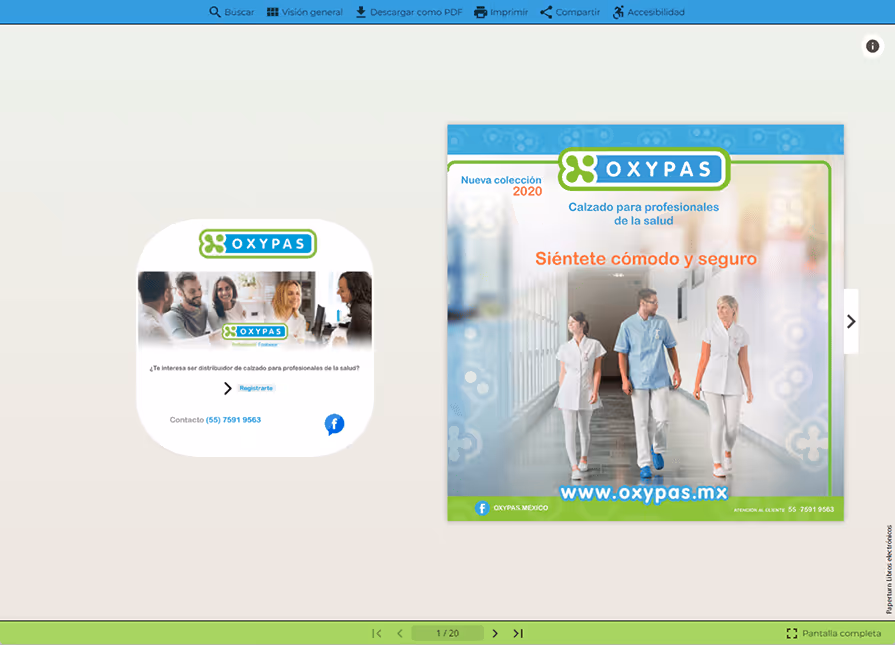Screen dimensions: 895x645
Task: Select the Imprimir print option
Action: pos(501,12)
